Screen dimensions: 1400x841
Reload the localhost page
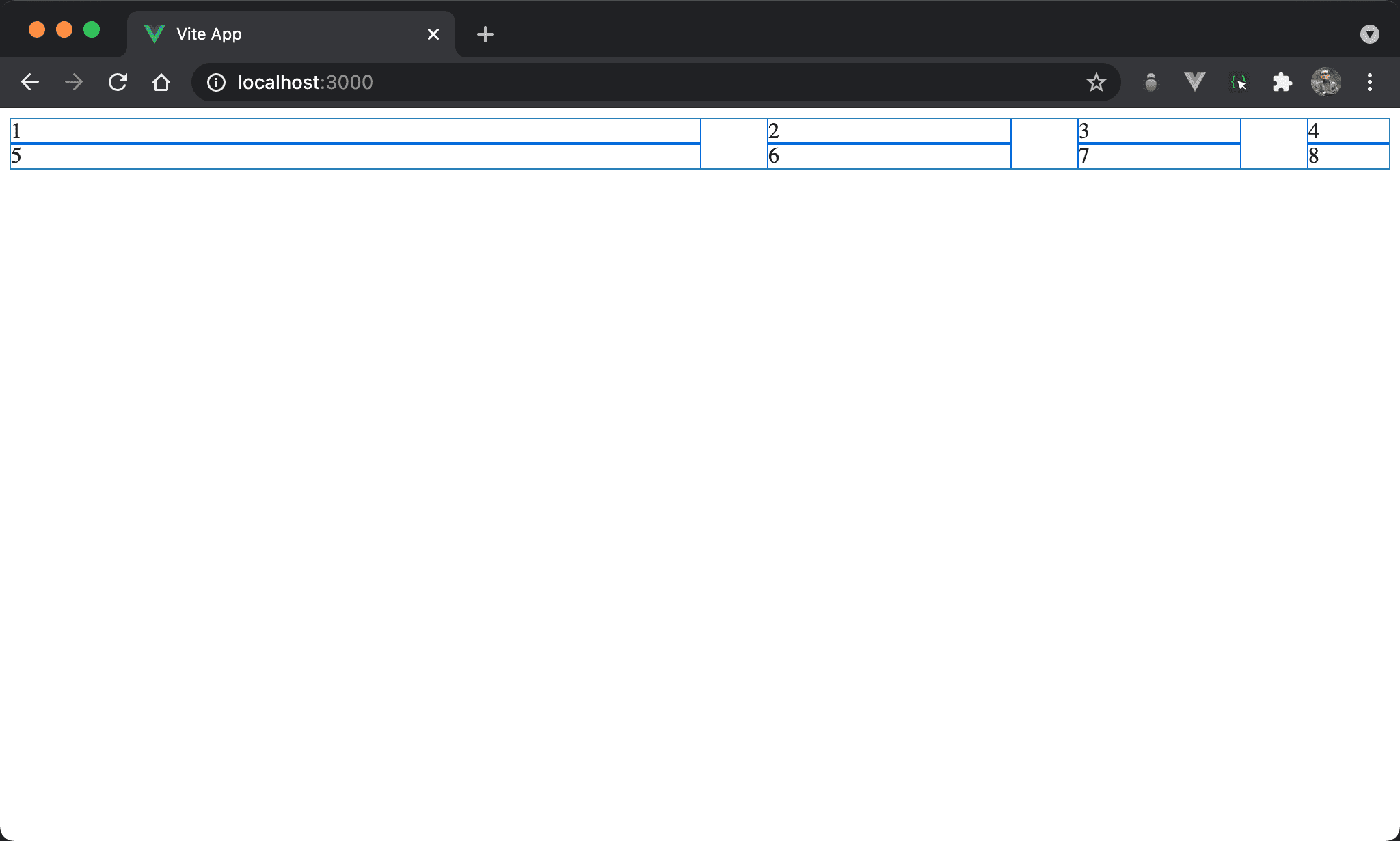[118, 83]
